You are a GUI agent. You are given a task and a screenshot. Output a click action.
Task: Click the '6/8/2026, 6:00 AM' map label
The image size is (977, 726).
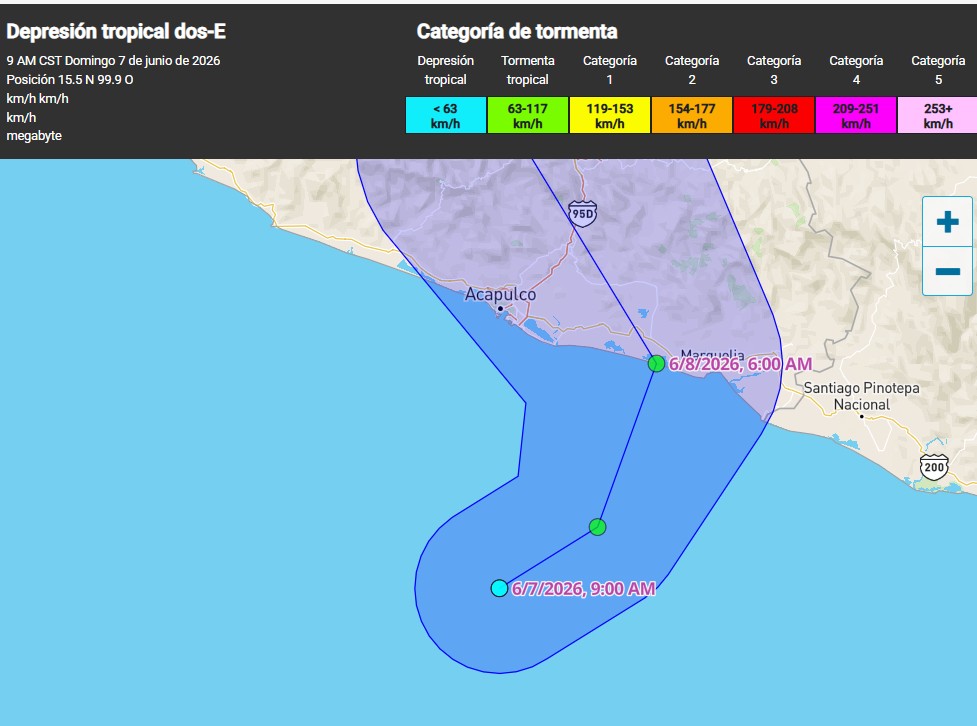point(740,364)
